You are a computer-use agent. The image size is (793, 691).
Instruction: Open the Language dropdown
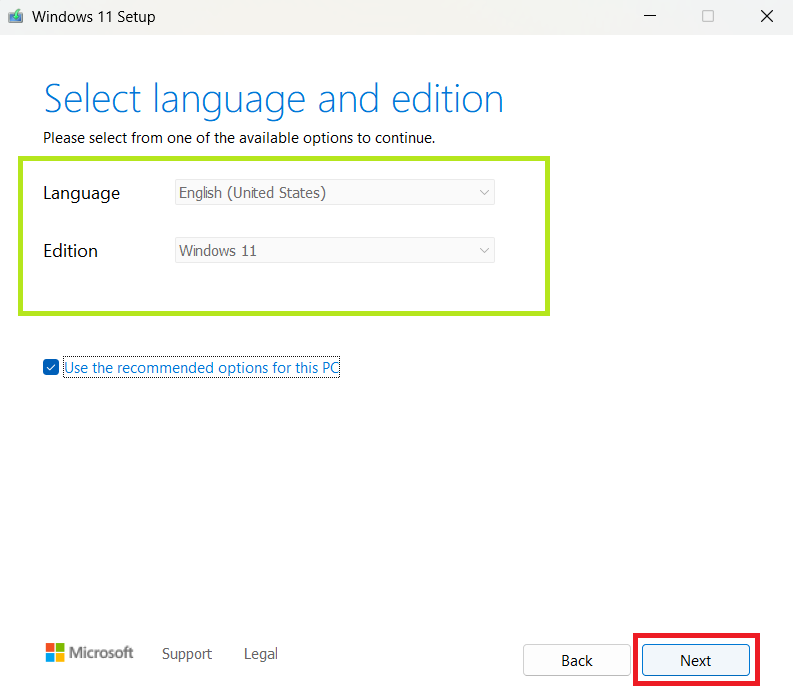[335, 192]
